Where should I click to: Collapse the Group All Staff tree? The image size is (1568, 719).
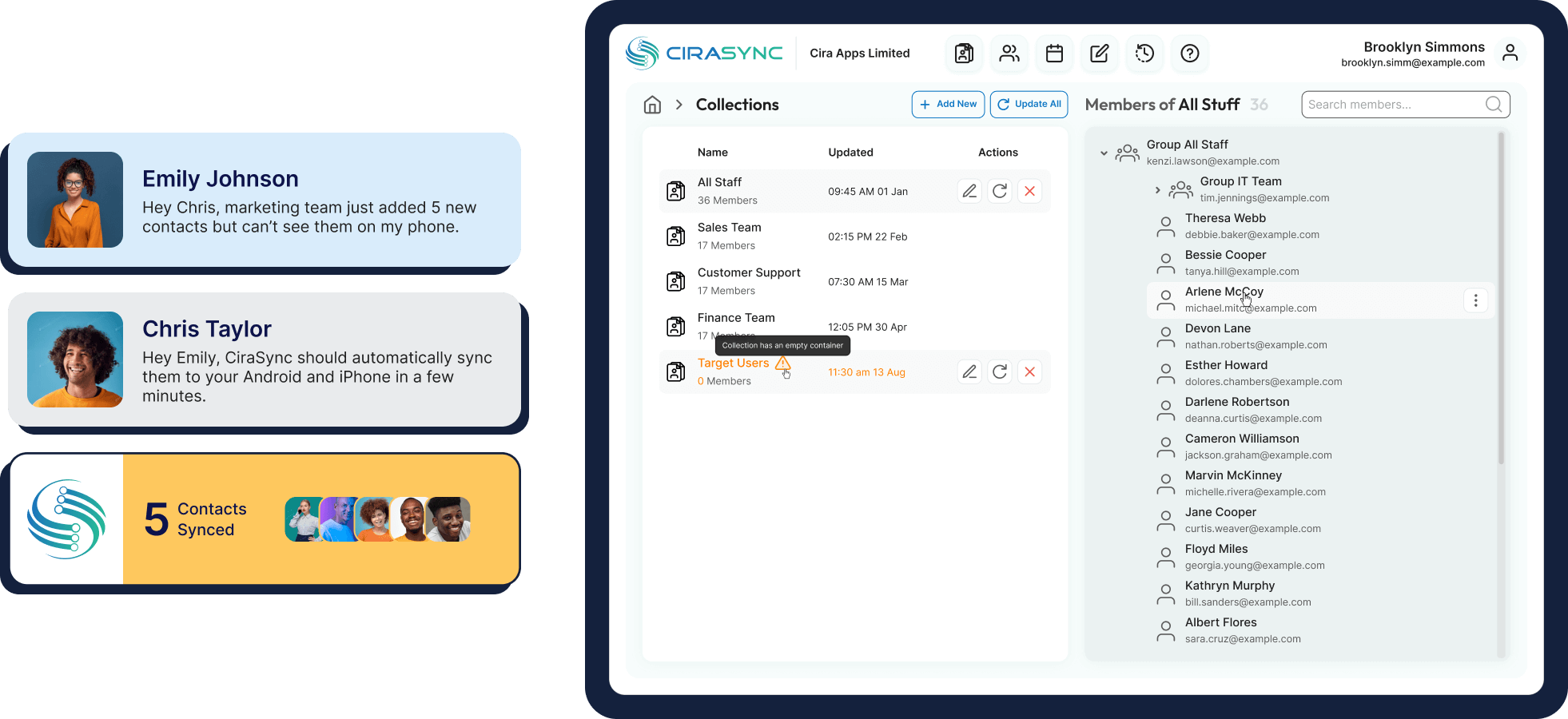(1105, 153)
